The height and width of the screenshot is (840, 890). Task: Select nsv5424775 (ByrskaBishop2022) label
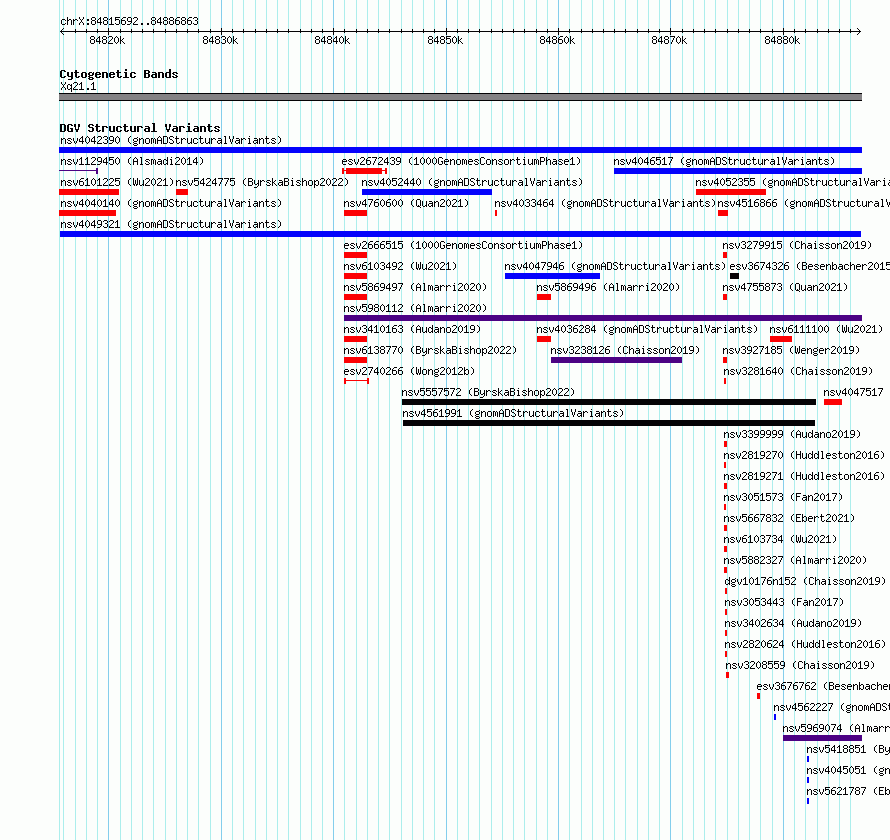tap(262, 182)
